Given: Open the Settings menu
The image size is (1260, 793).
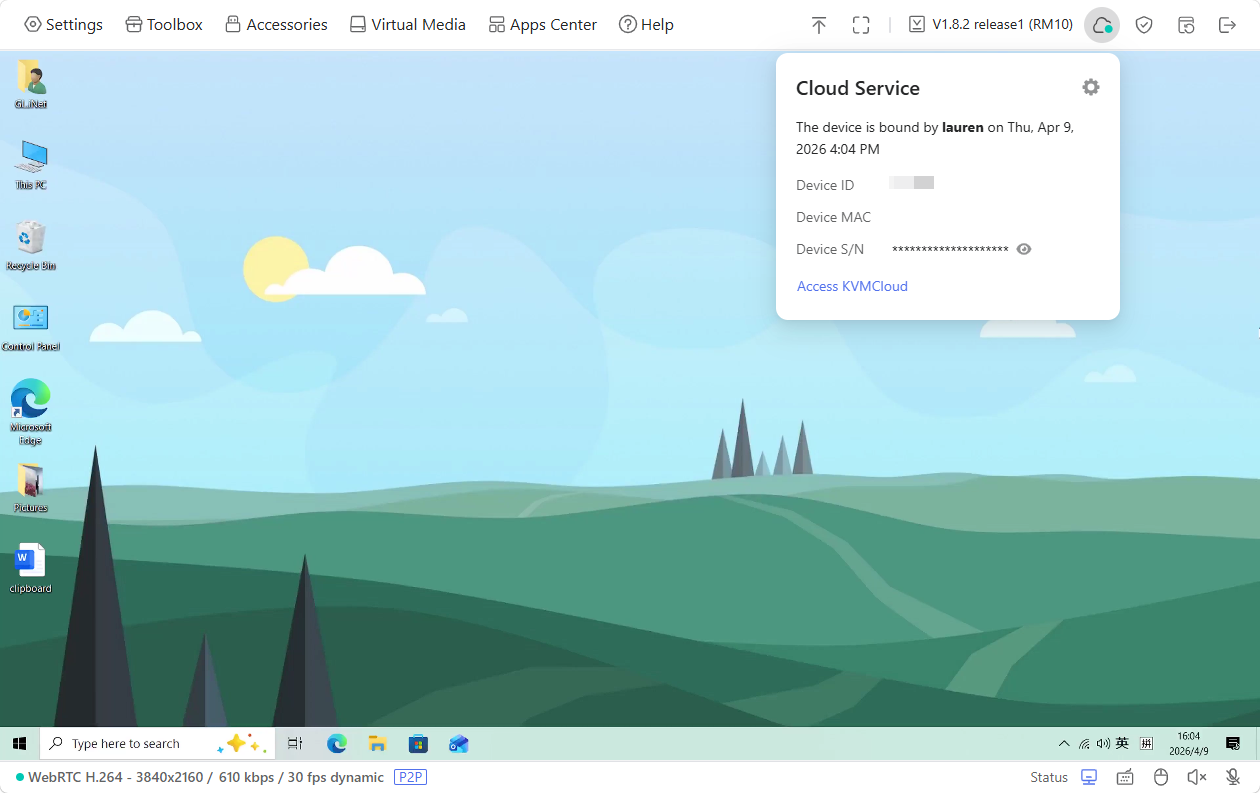Looking at the screenshot, I should pos(64,25).
